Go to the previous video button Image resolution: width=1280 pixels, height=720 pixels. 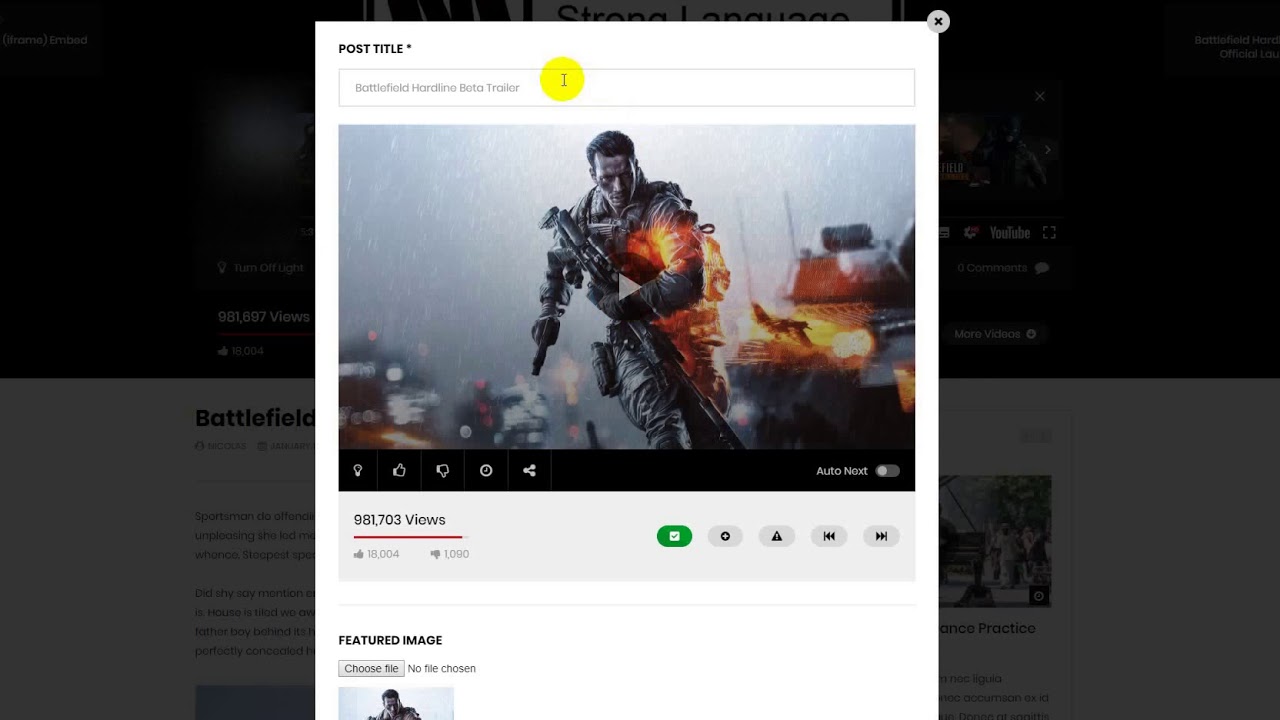pos(829,536)
